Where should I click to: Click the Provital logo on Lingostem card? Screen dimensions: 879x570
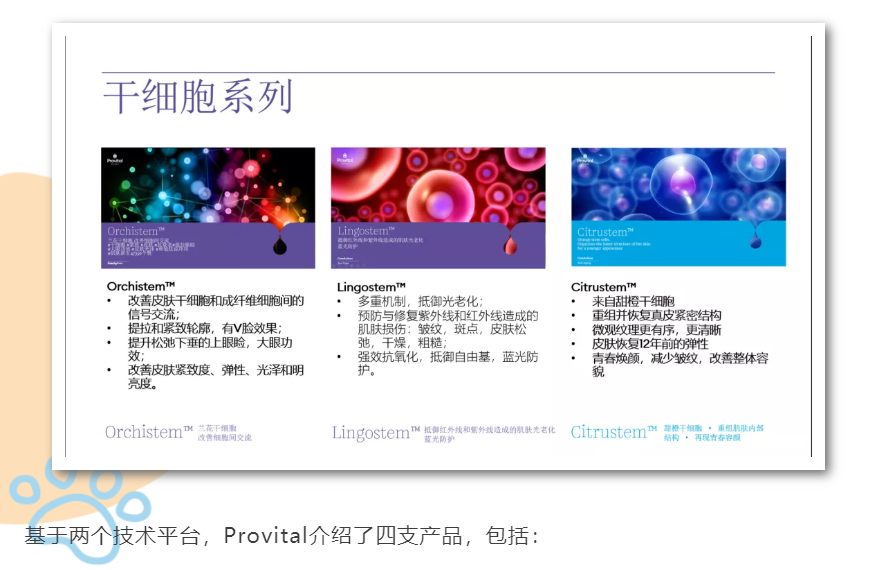point(346,158)
